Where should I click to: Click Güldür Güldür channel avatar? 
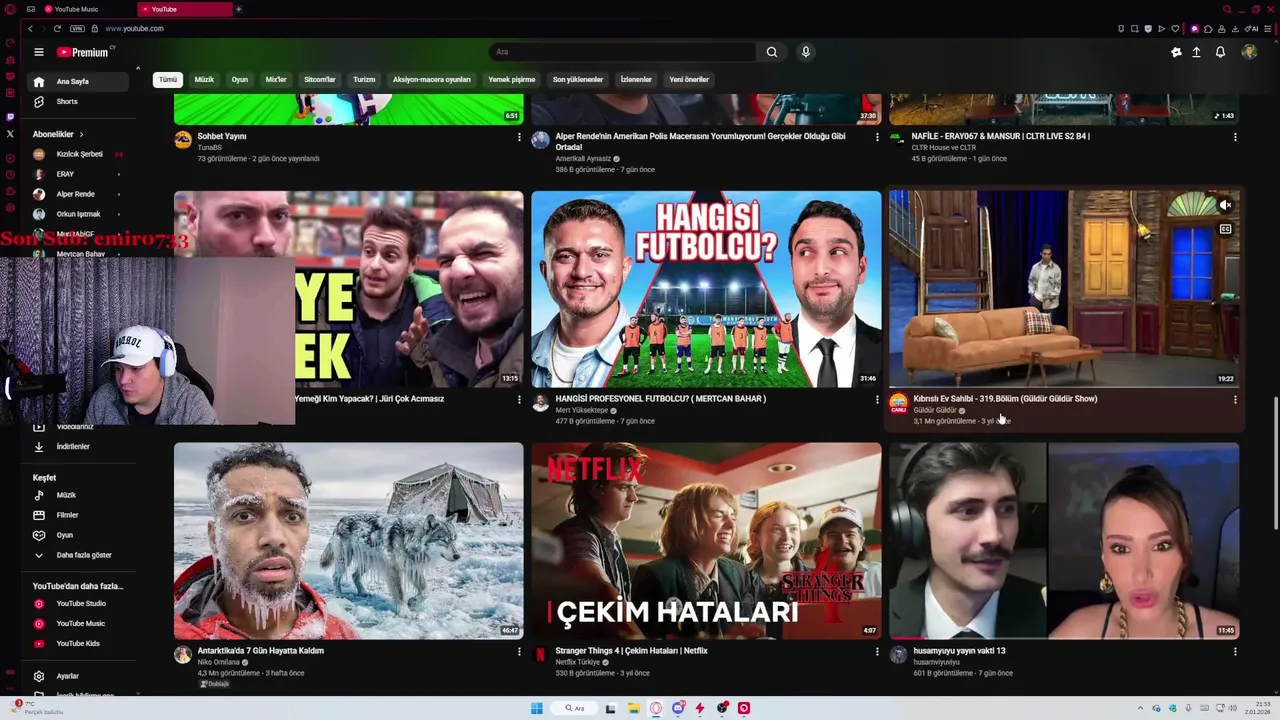[898, 403]
